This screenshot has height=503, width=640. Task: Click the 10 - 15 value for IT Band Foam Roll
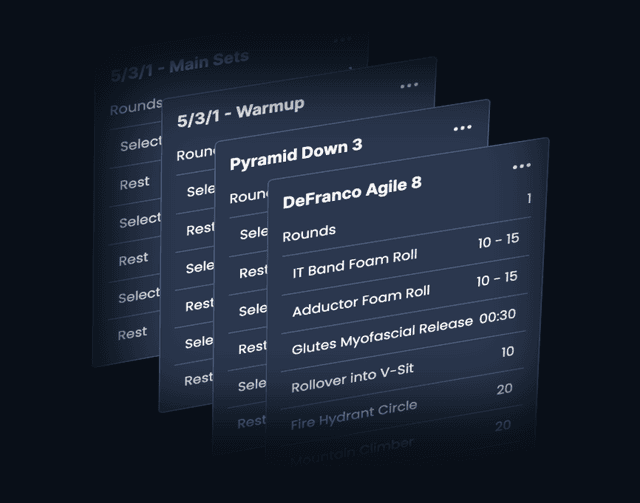click(x=498, y=240)
